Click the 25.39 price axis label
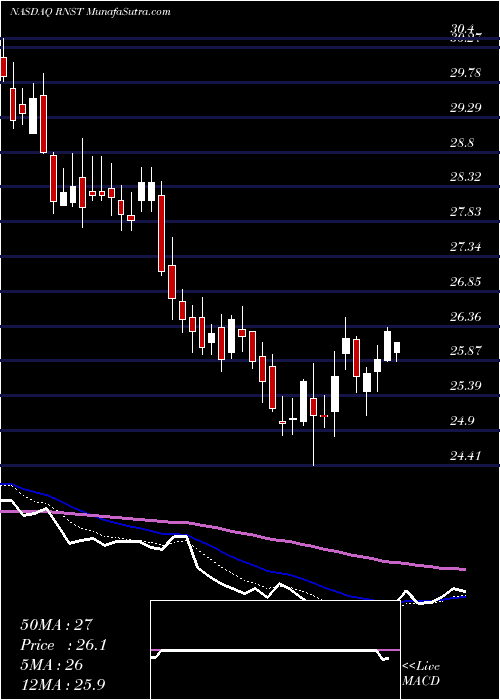The height and width of the screenshot is (700, 500). pos(466,386)
